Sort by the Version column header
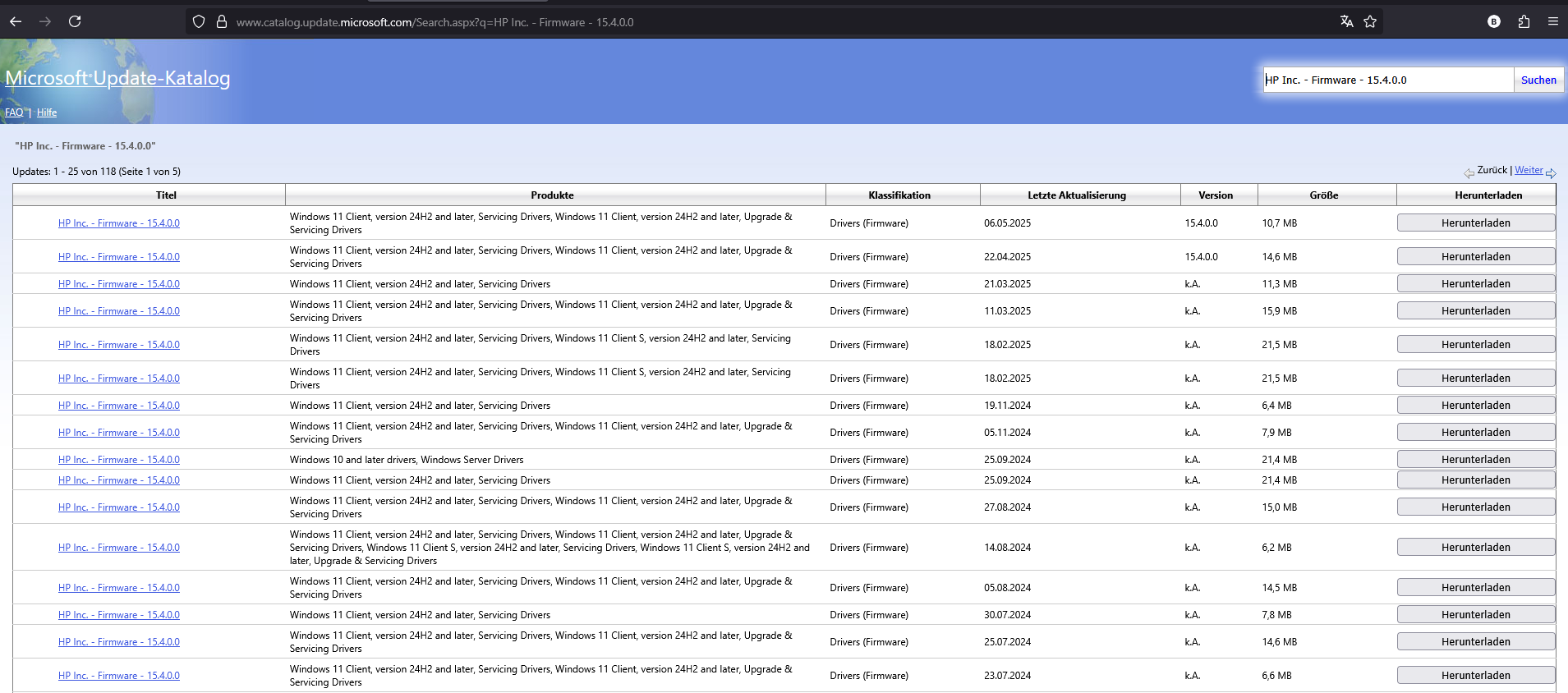The image size is (1568, 693). click(x=1216, y=195)
